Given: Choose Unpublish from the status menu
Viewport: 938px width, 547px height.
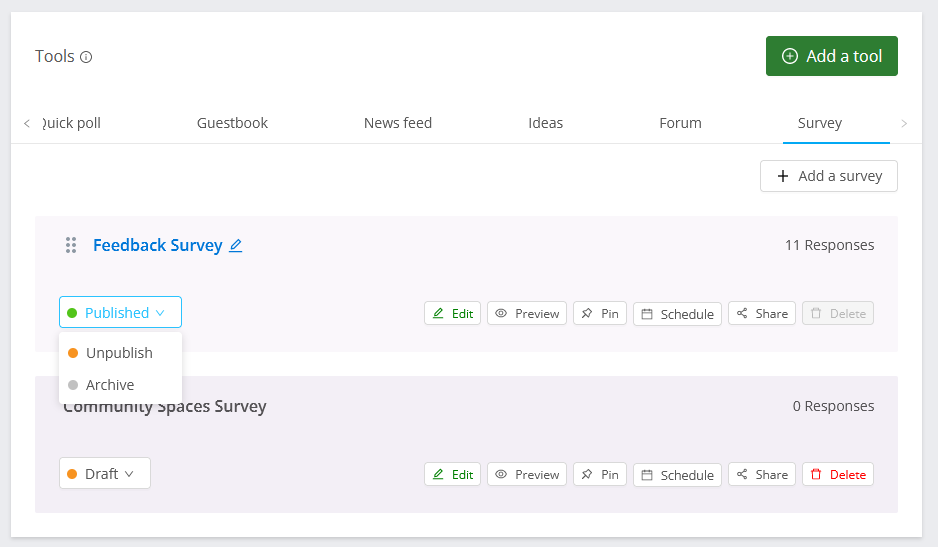Looking at the screenshot, I should [120, 353].
